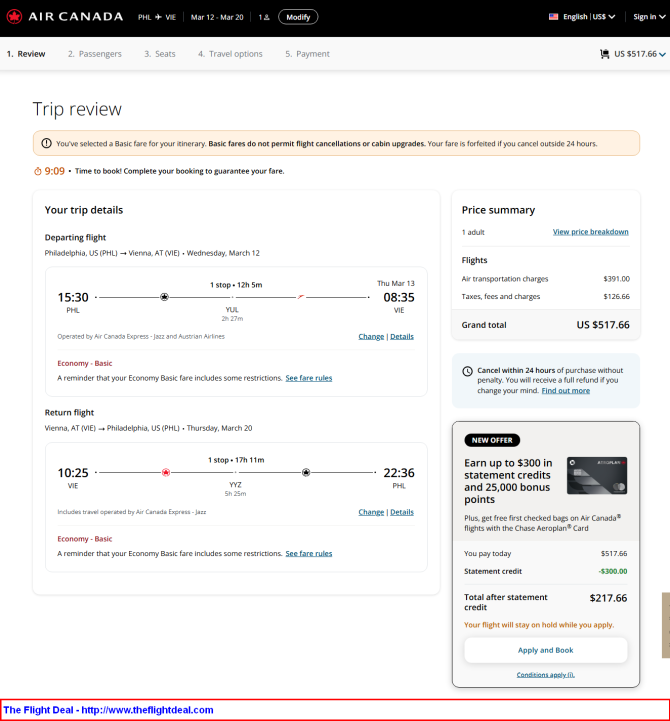Click the orange countdown timer icon
The image size is (670, 721).
(38, 172)
